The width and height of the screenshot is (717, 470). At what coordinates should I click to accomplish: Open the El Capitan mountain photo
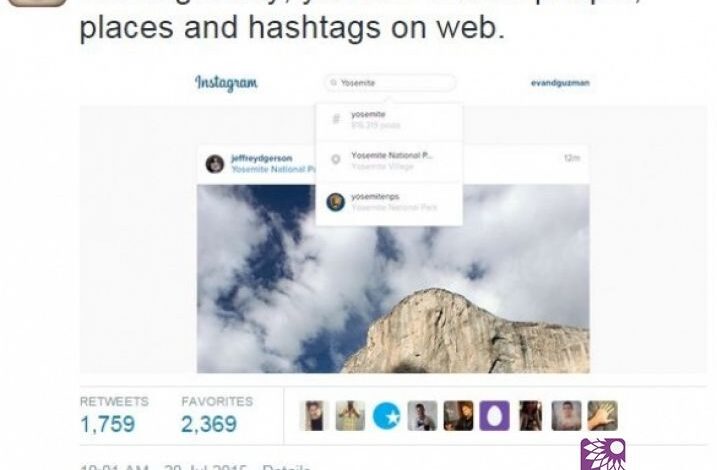point(393,278)
